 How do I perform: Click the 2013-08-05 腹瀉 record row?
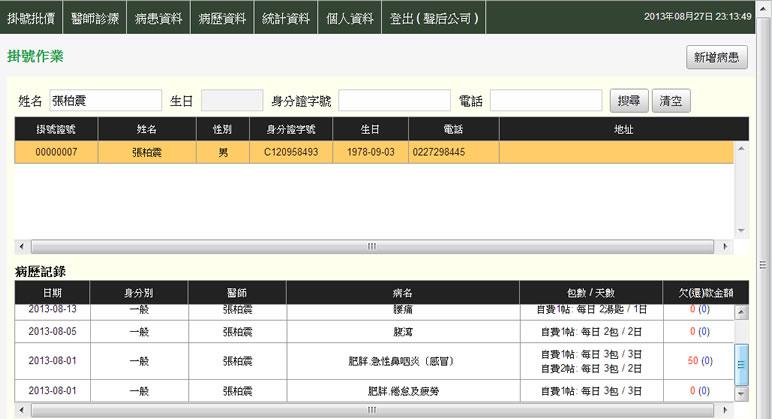click(374, 331)
